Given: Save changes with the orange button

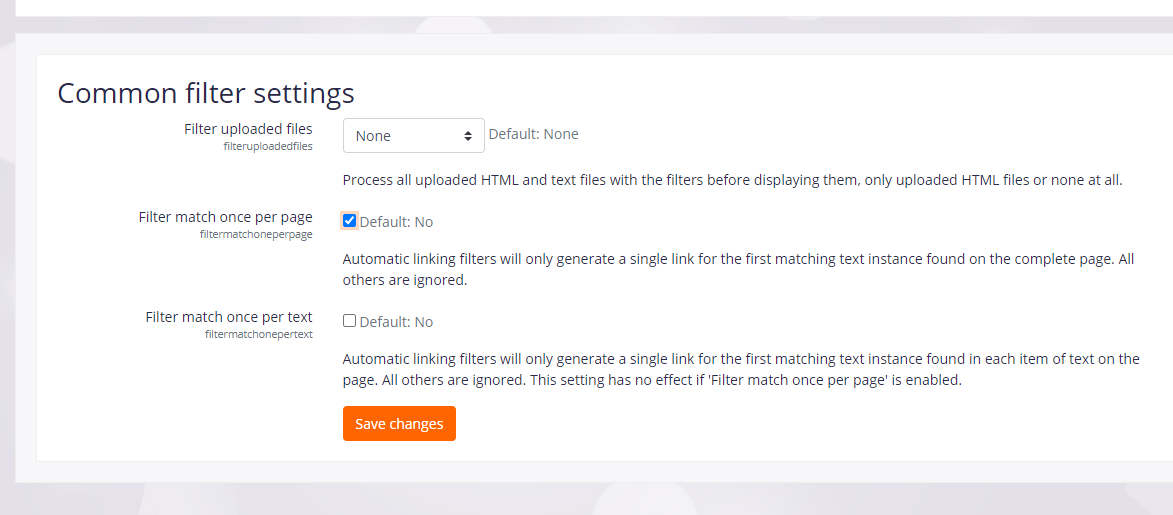Looking at the screenshot, I should [x=399, y=424].
